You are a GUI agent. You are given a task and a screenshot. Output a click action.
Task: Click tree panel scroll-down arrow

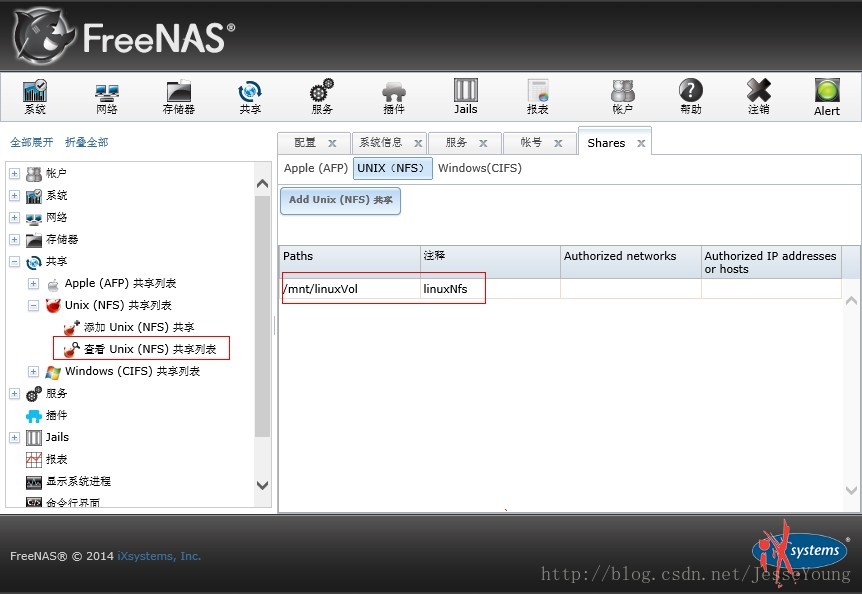click(x=263, y=485)
